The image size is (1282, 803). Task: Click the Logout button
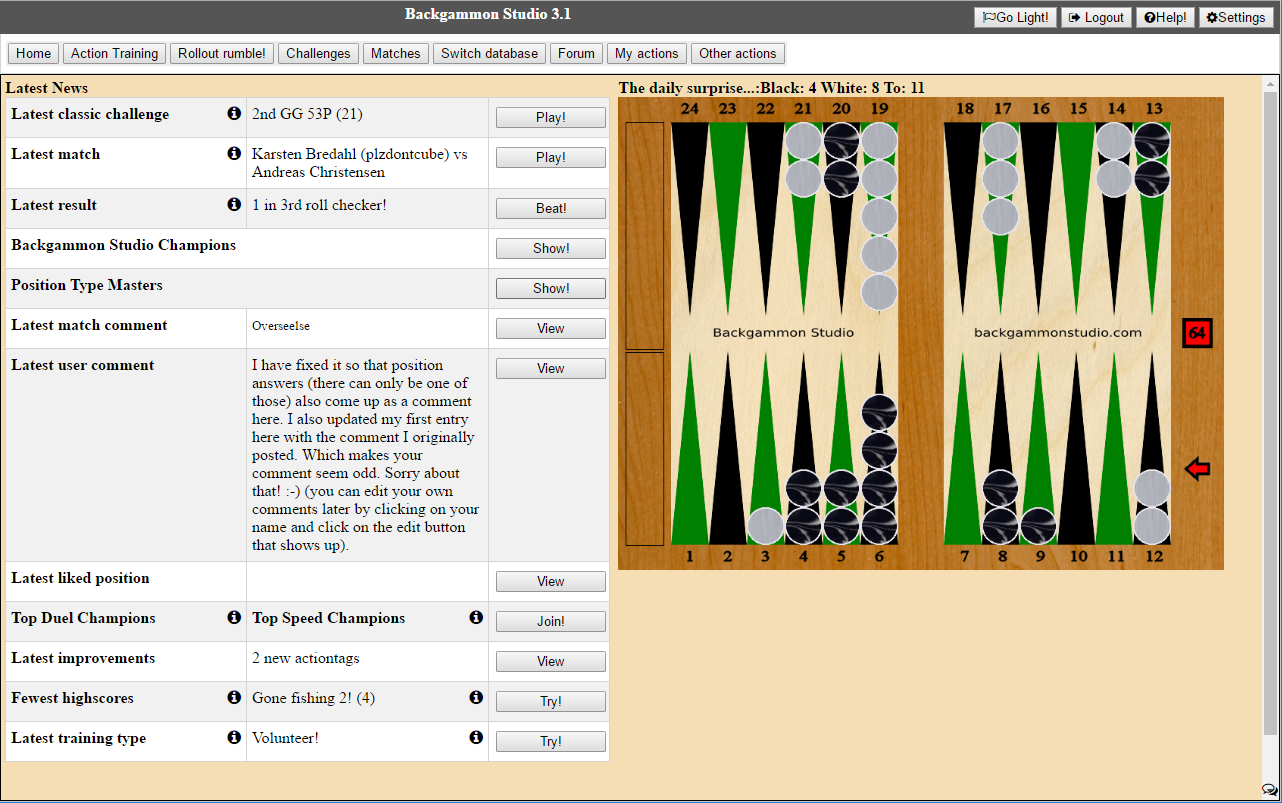(1096, 17)
